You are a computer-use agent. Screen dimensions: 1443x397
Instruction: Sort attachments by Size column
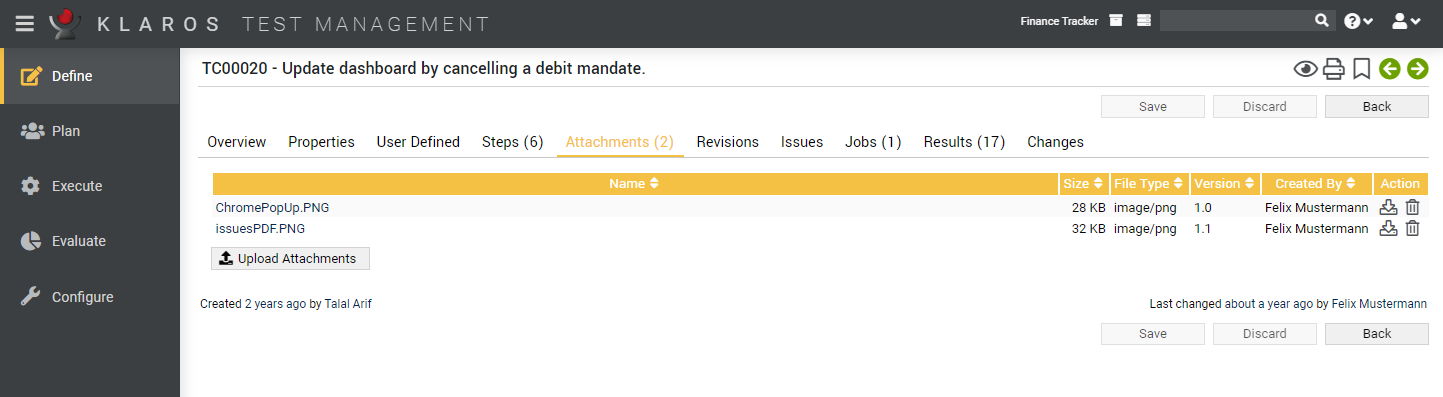tap(1083, 183)
